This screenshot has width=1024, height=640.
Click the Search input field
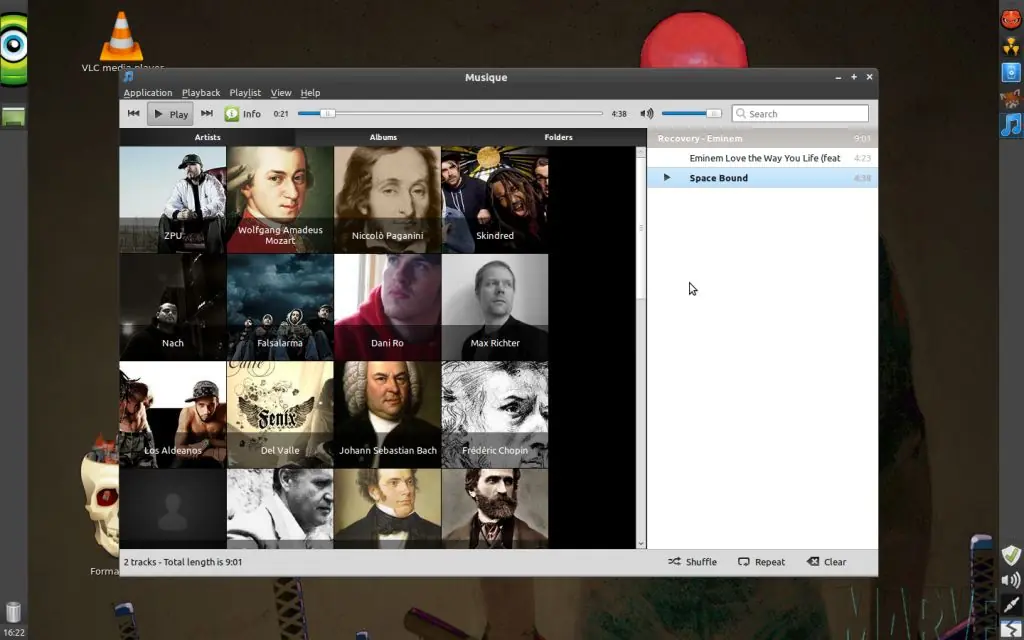pos(800,114)
